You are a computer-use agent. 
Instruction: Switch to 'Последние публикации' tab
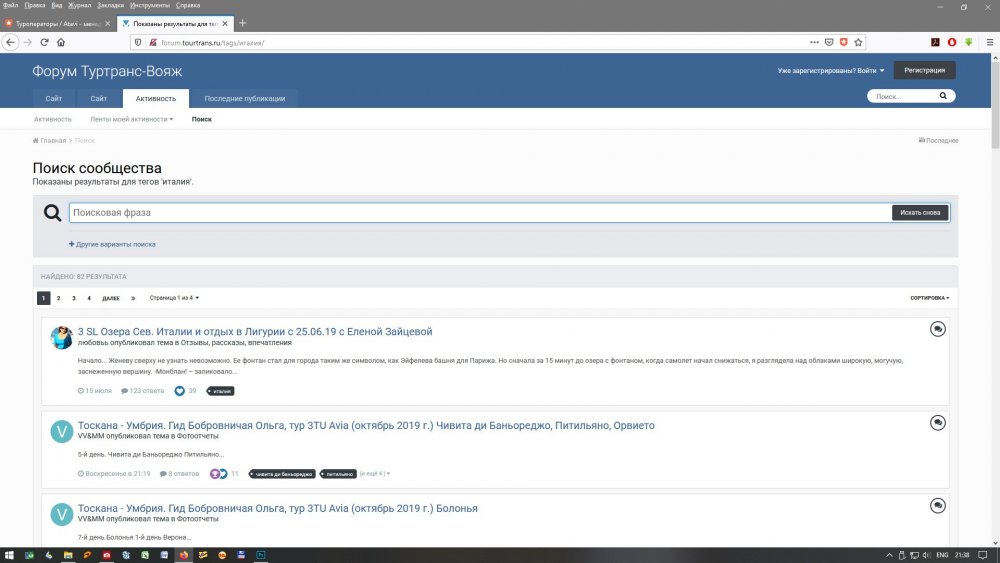[x=244, y=98]
